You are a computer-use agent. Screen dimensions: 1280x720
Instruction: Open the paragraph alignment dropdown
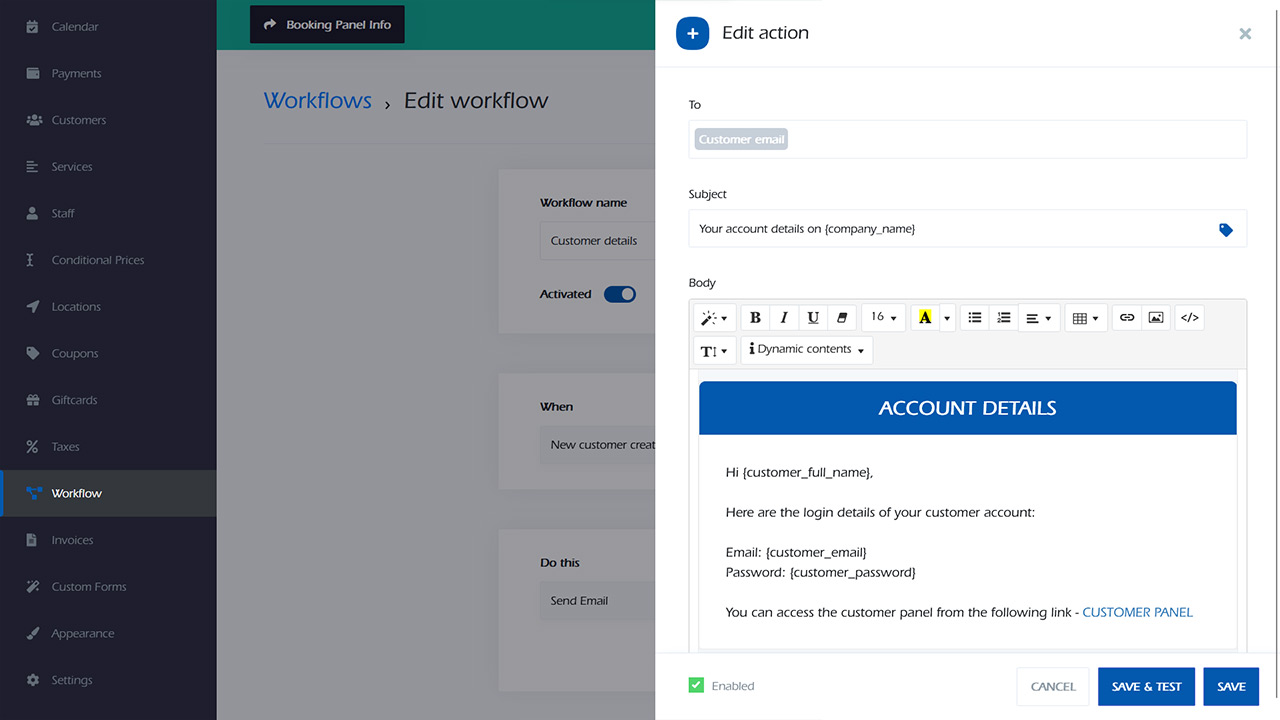pyautogui.click(x=1039, y=318)
